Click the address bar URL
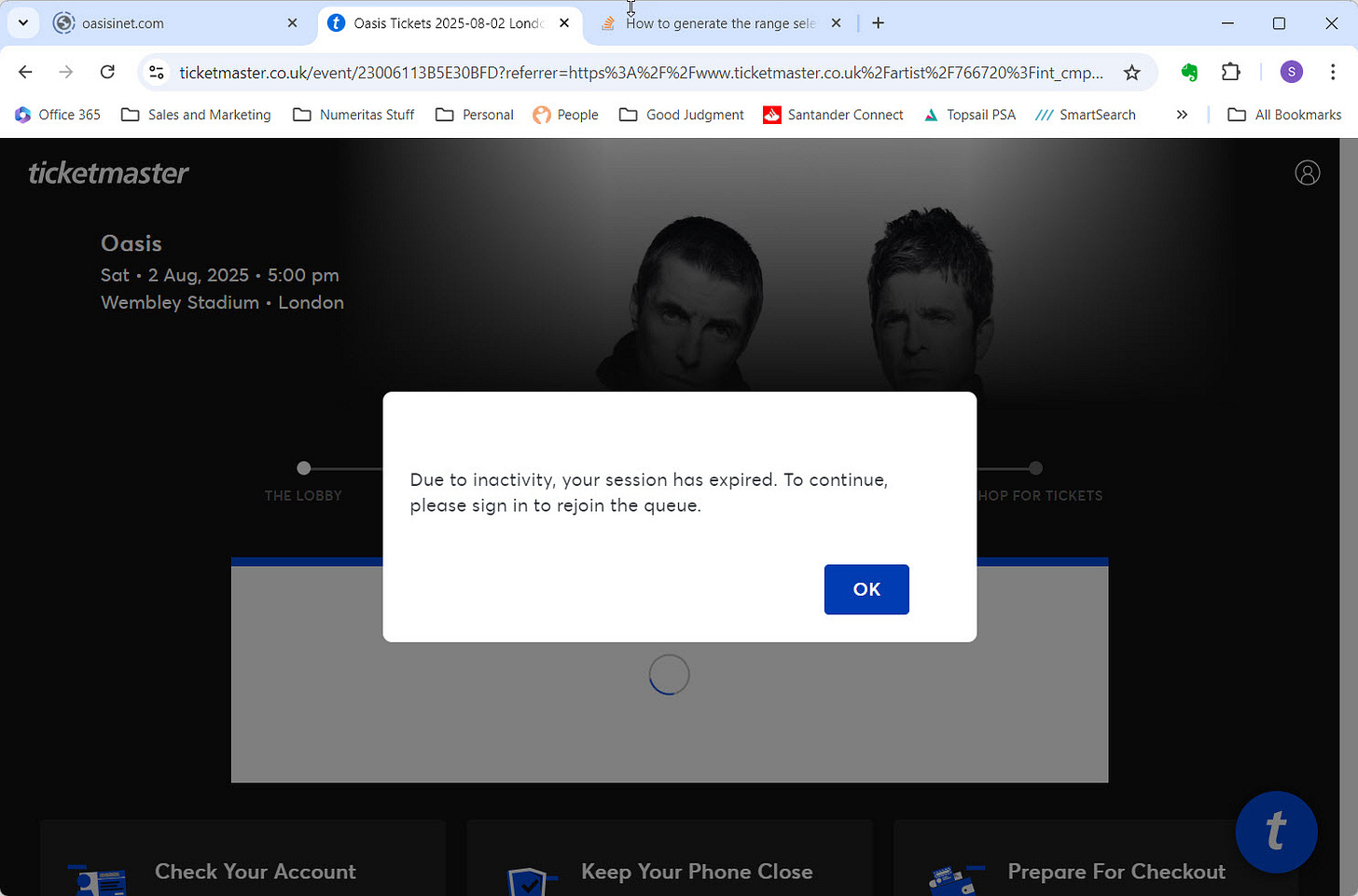1358x896 pixels. click(x=641, y=72)
